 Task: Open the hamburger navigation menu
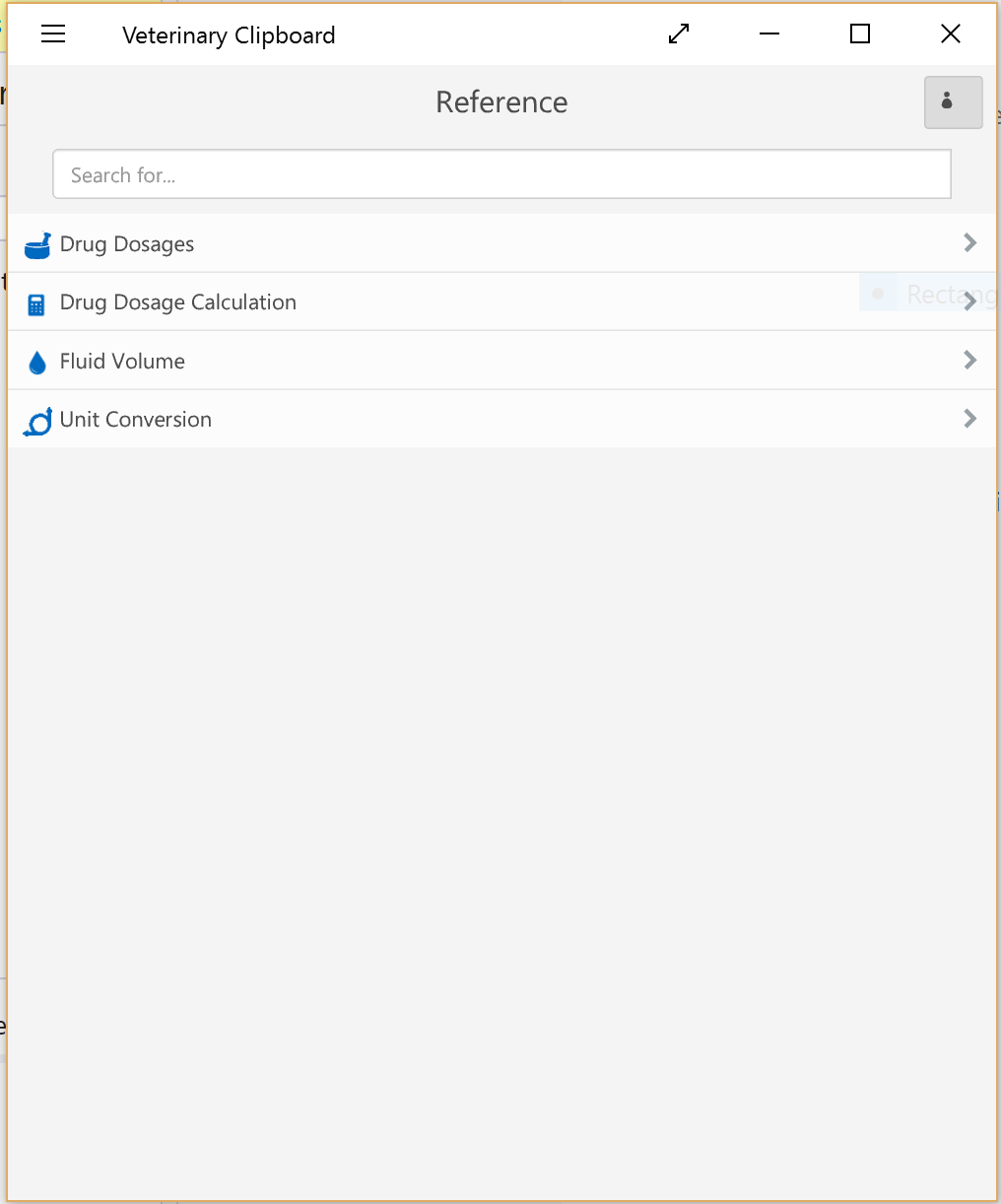tap(53, 34)
